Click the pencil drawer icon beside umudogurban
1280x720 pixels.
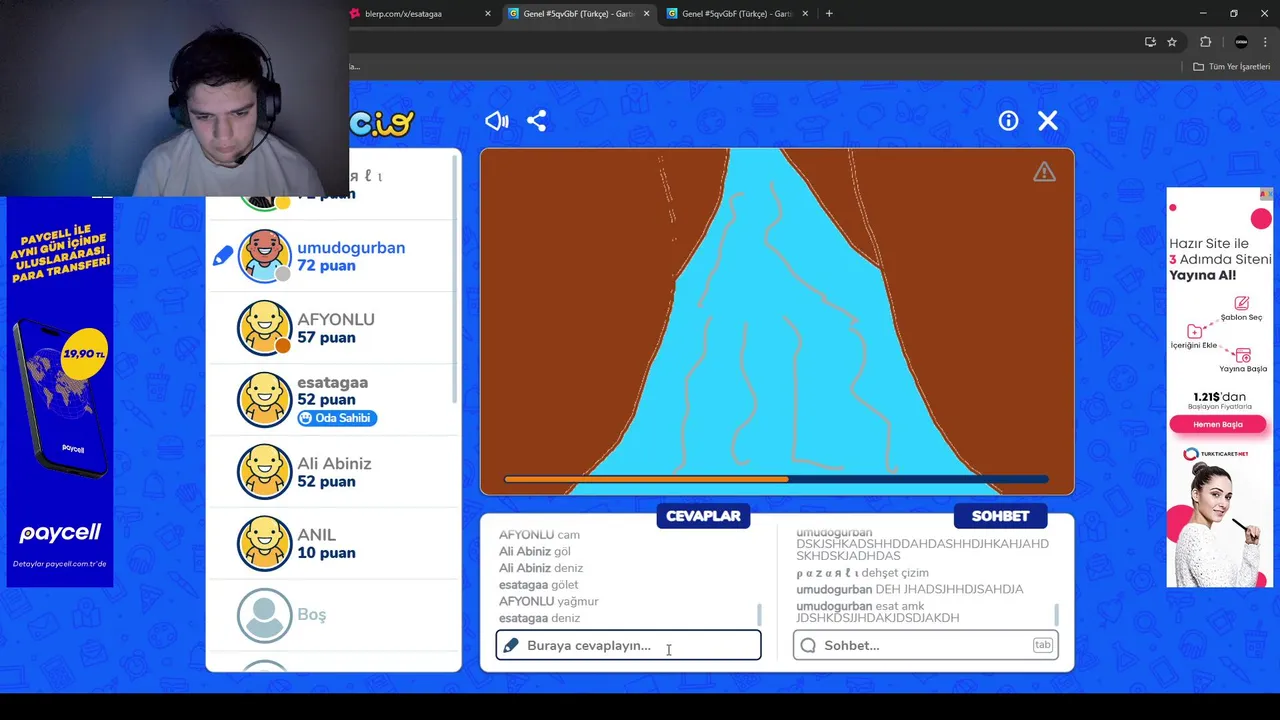[x=223, y=256]
